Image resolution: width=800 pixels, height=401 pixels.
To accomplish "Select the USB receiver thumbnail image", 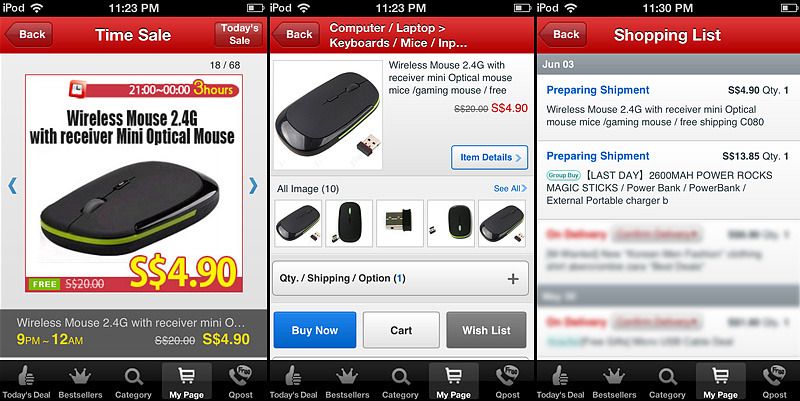I will pos(399,223).
